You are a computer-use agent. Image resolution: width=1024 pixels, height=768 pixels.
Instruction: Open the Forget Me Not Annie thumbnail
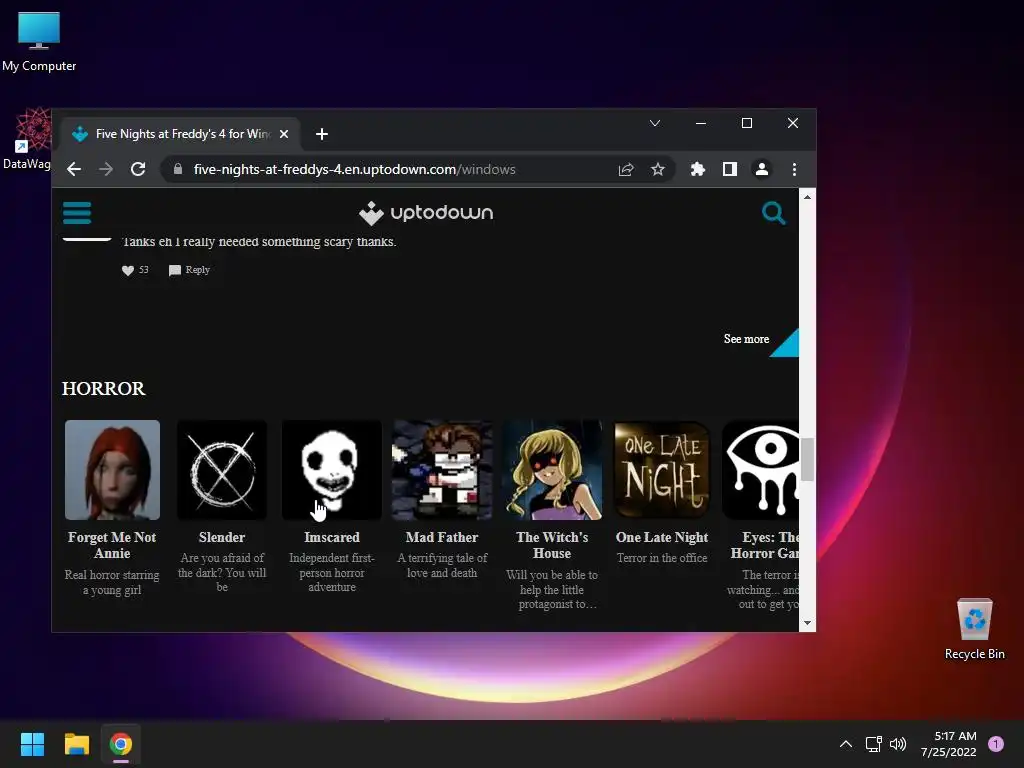[x=112, y=470]
